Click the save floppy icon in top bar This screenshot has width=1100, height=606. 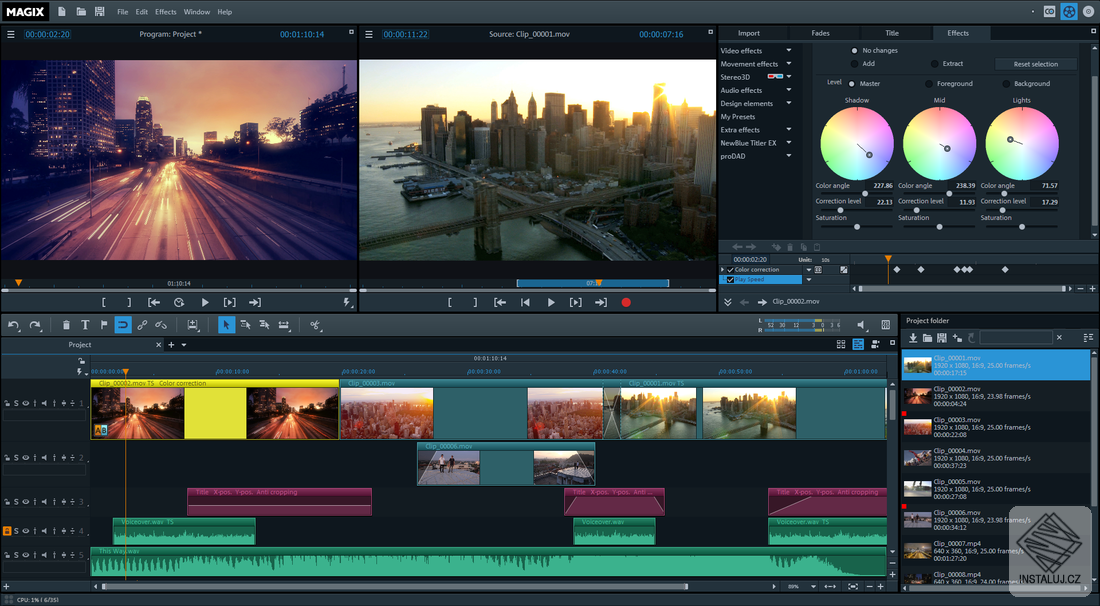click(100, 12)
